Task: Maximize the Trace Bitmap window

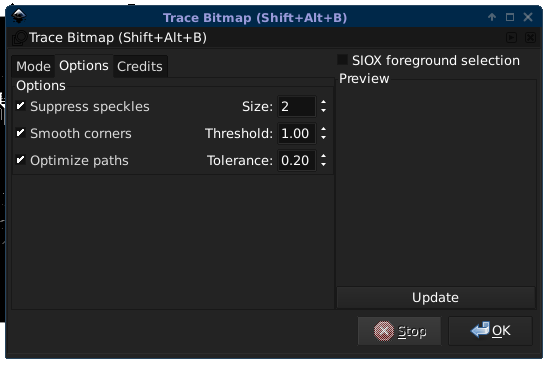Action: pyautogui.click(x=510, y=17)
